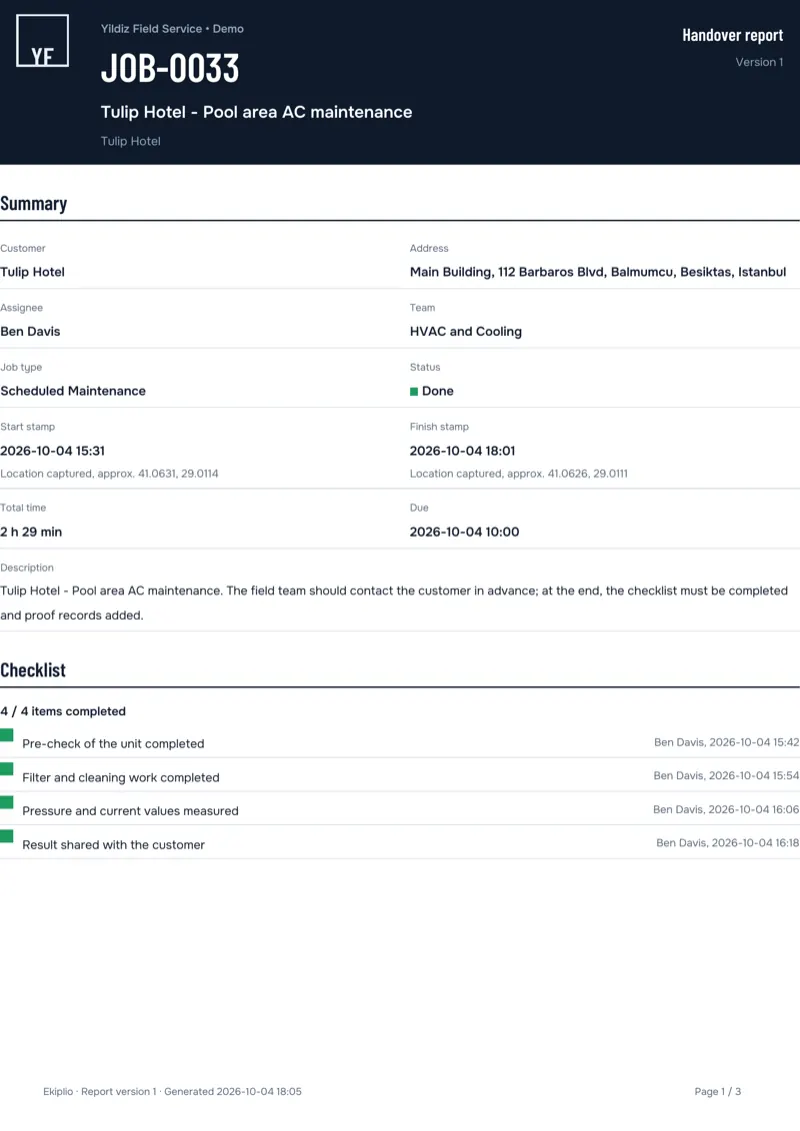Click the 'Handover report' label
This screenshot has height=1131, width=800.
tap(733, 35)
